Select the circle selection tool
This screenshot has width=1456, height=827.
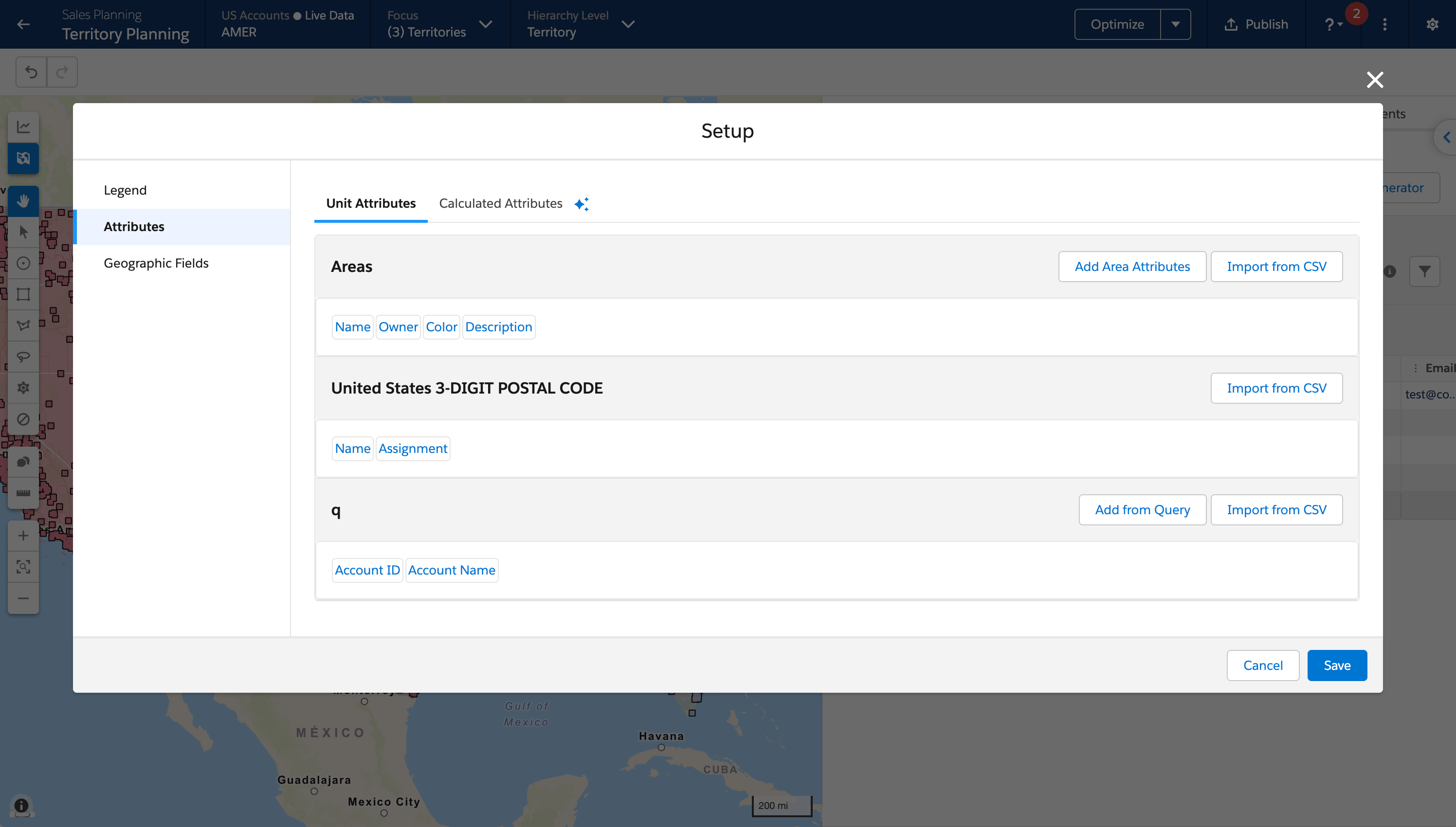[x=23, y=263]
